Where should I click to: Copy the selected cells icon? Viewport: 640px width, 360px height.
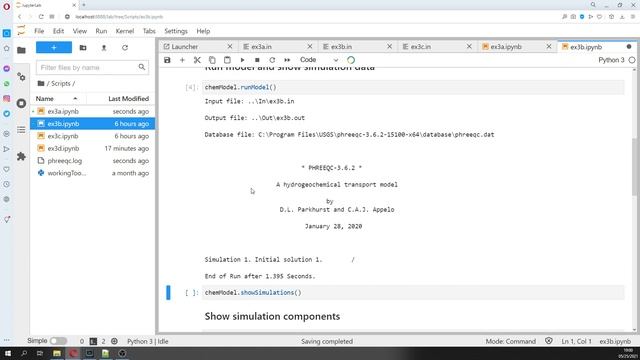pos(212,60)
